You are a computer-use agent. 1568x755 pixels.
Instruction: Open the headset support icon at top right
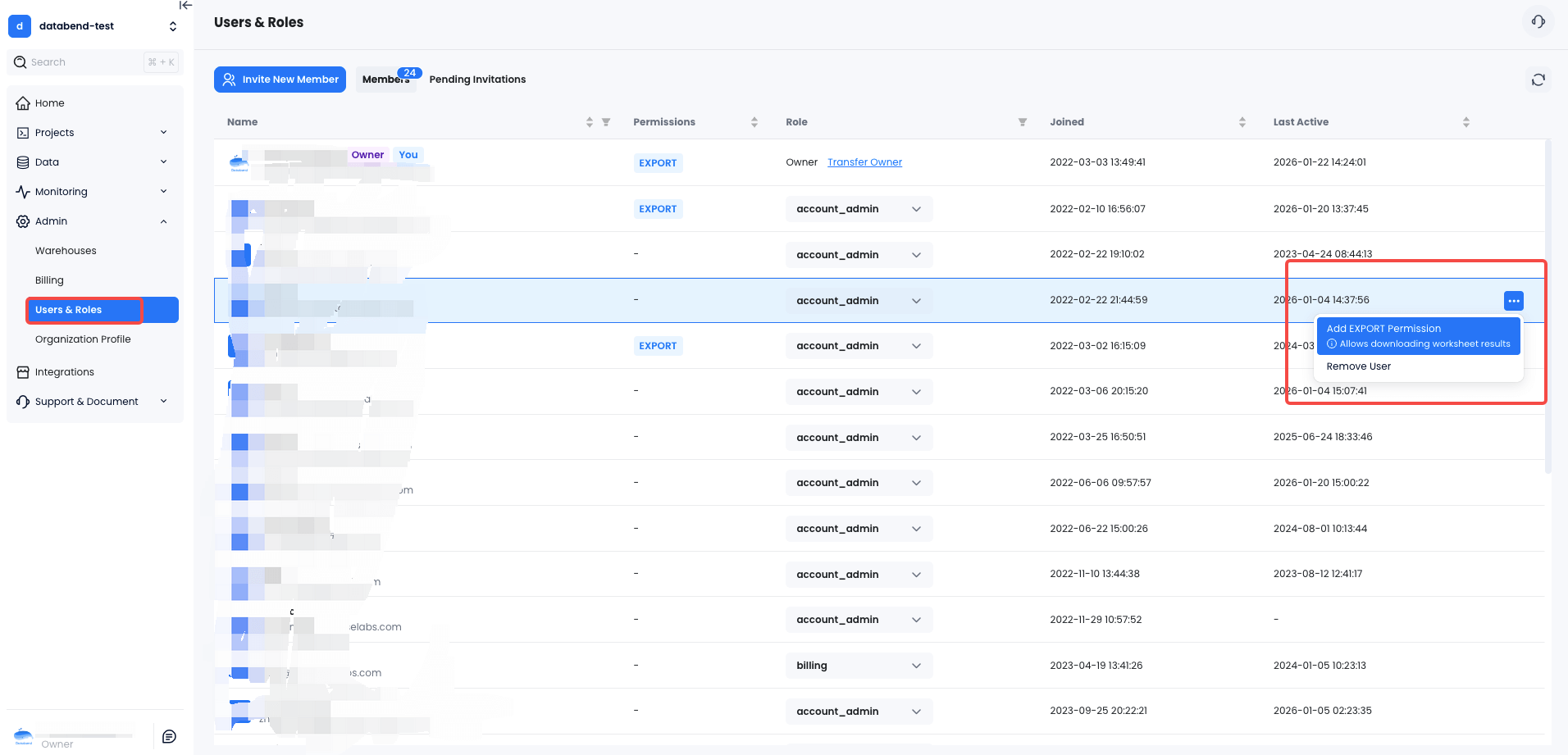(1538, 22)
